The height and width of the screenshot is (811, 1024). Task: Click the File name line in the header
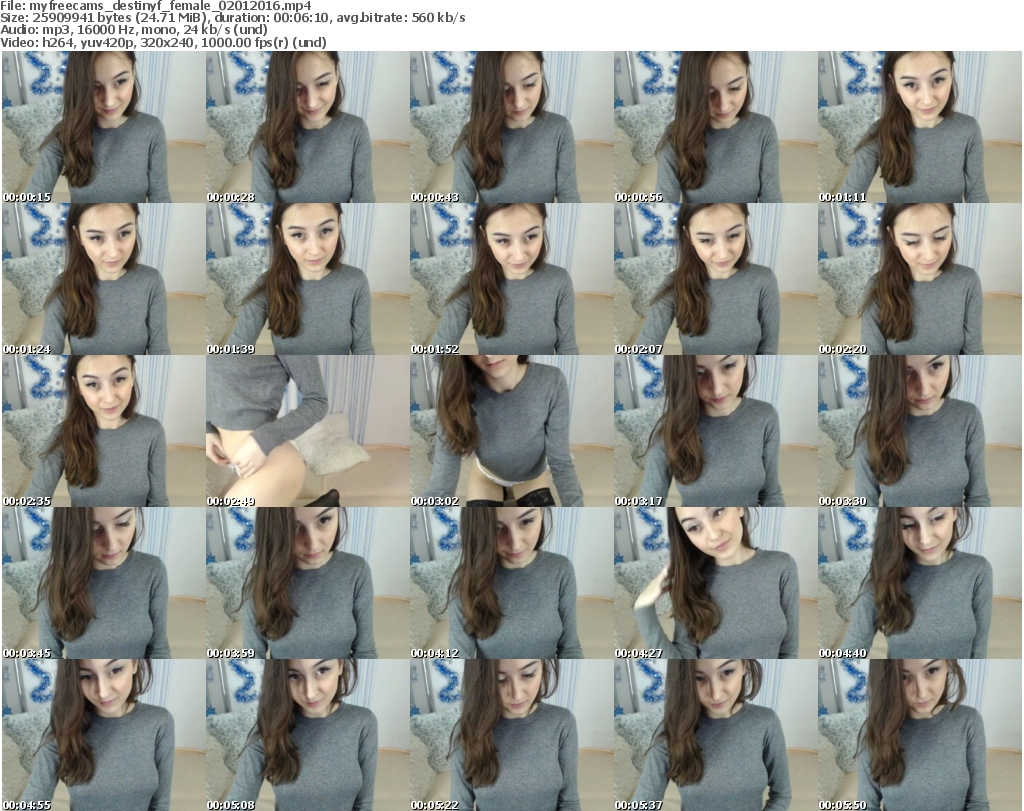(x=156, y=6)
